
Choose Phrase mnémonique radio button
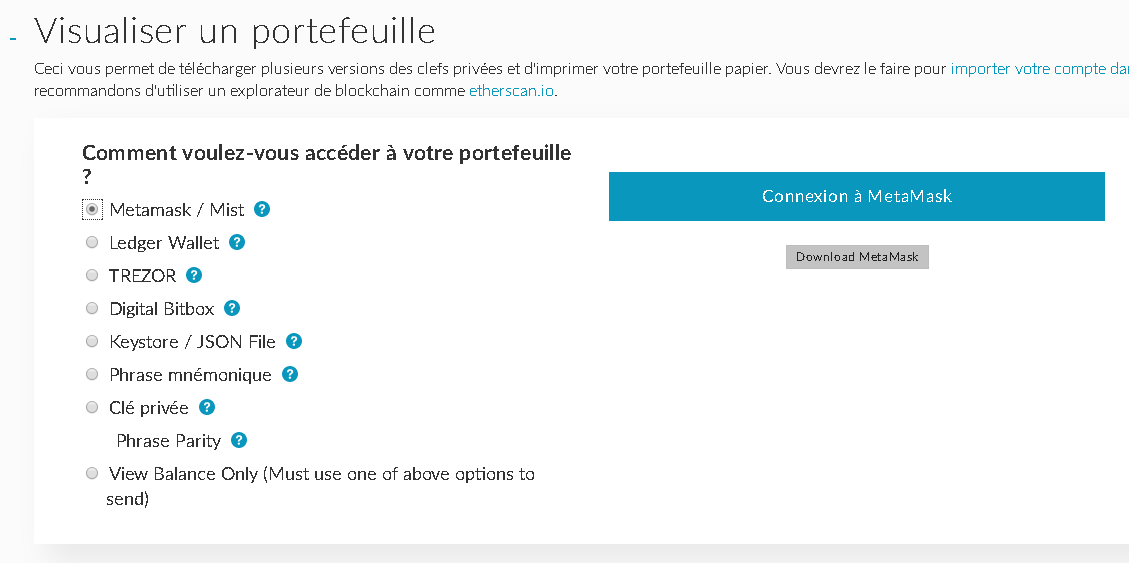pos(92,374)
